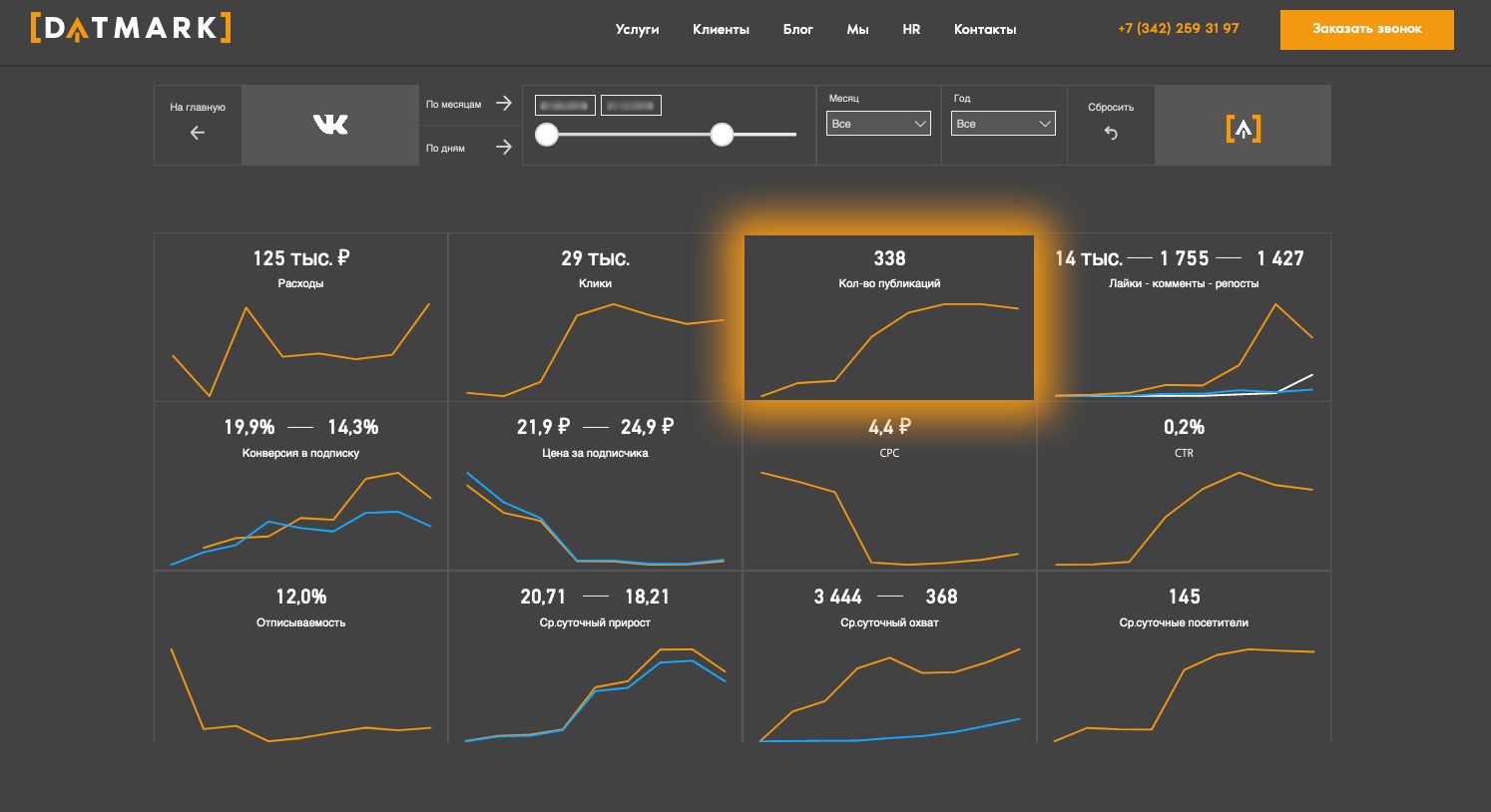Click the По дням arrow
The height and width of the screenshot is (812, 1491).
[504, 148]
